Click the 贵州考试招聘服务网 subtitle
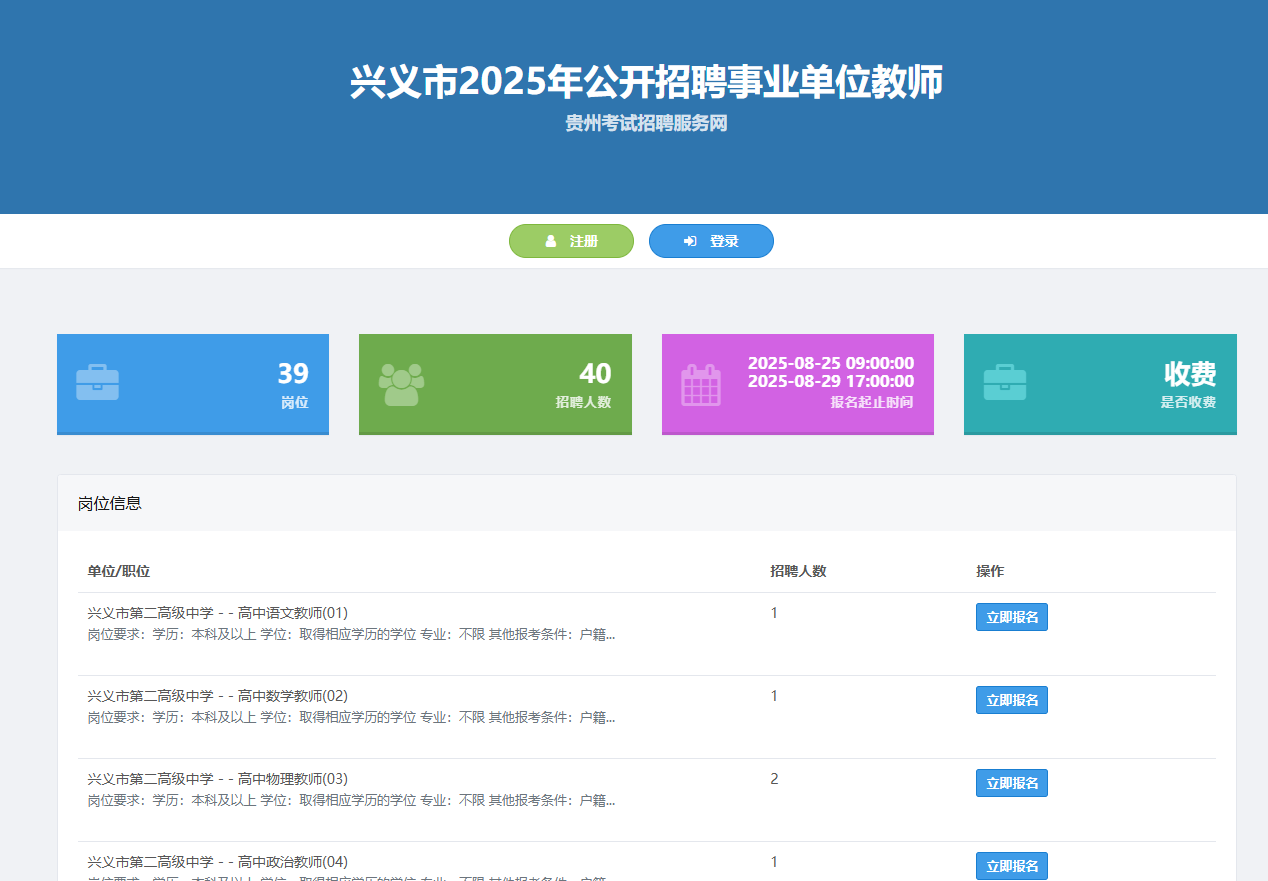Screen dimensions: 1268x881 click(646, 124)
